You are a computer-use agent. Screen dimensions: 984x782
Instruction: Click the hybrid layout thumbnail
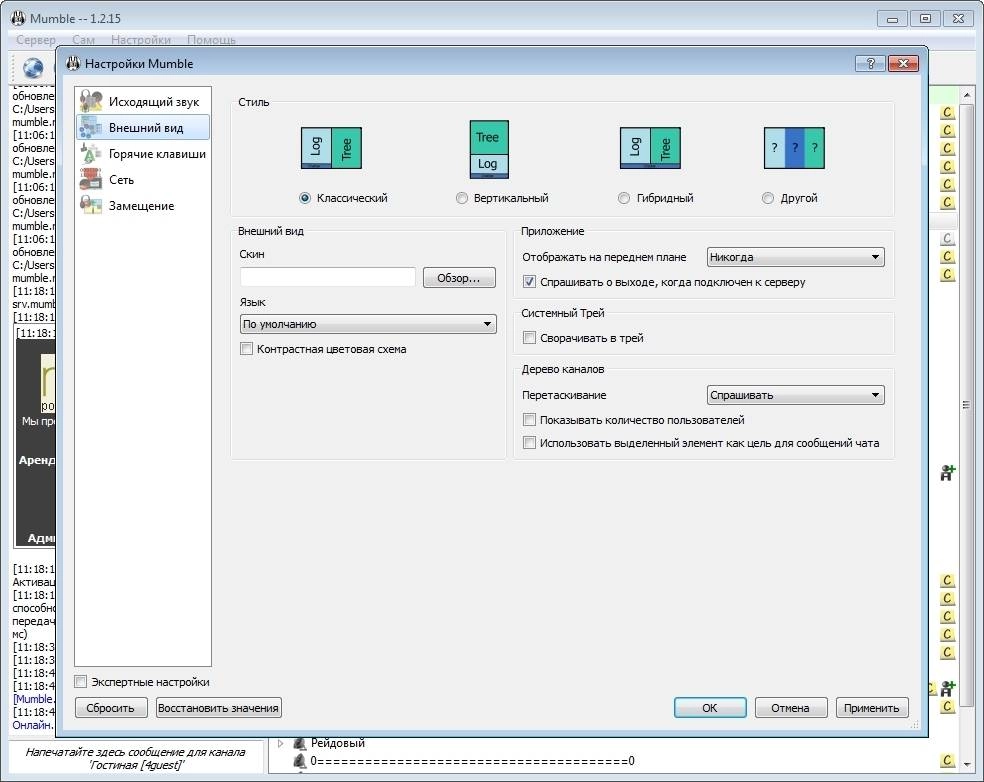(x=650, y=148)
